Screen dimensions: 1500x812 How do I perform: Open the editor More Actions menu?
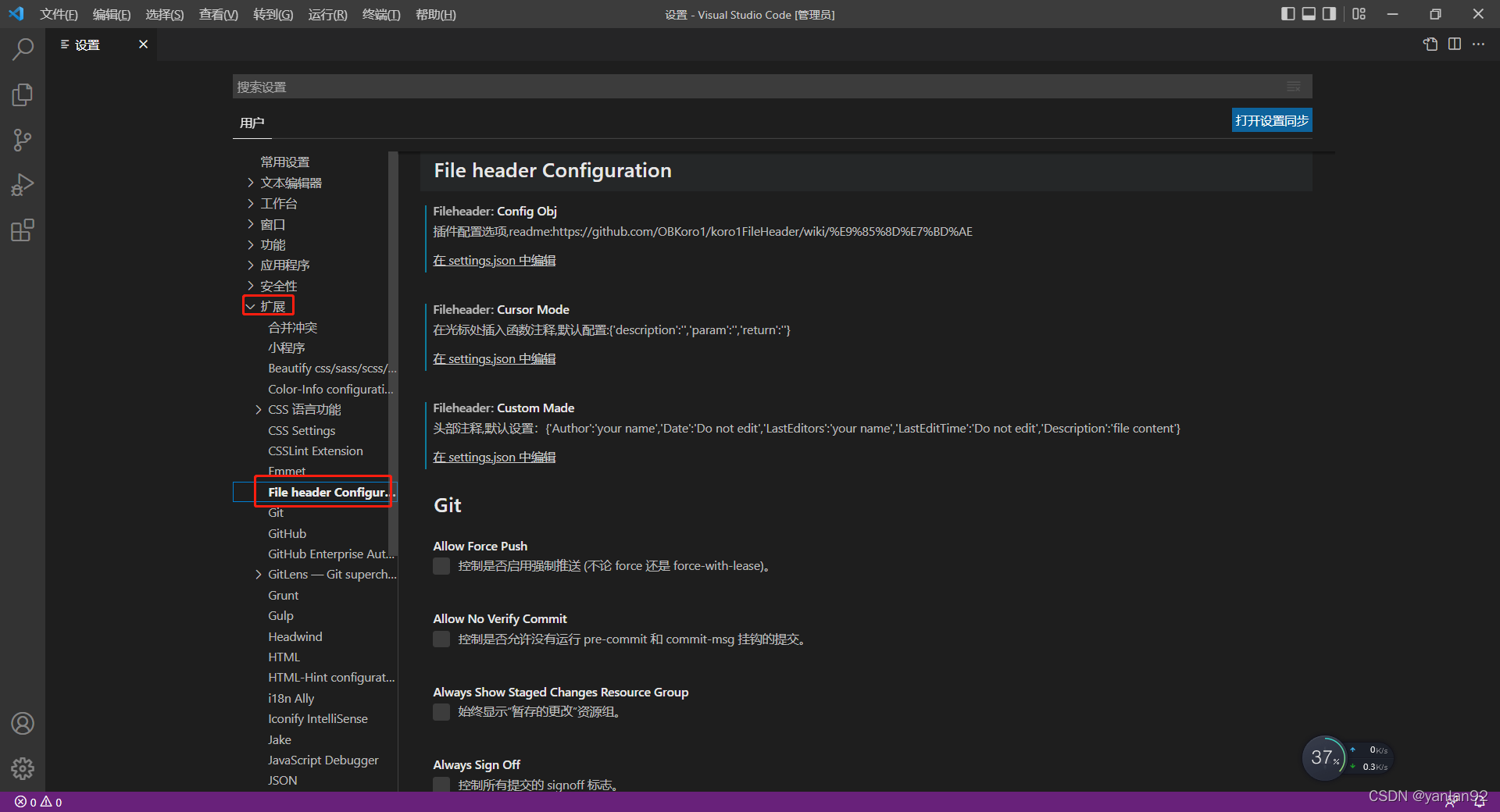click(1479, 45)
